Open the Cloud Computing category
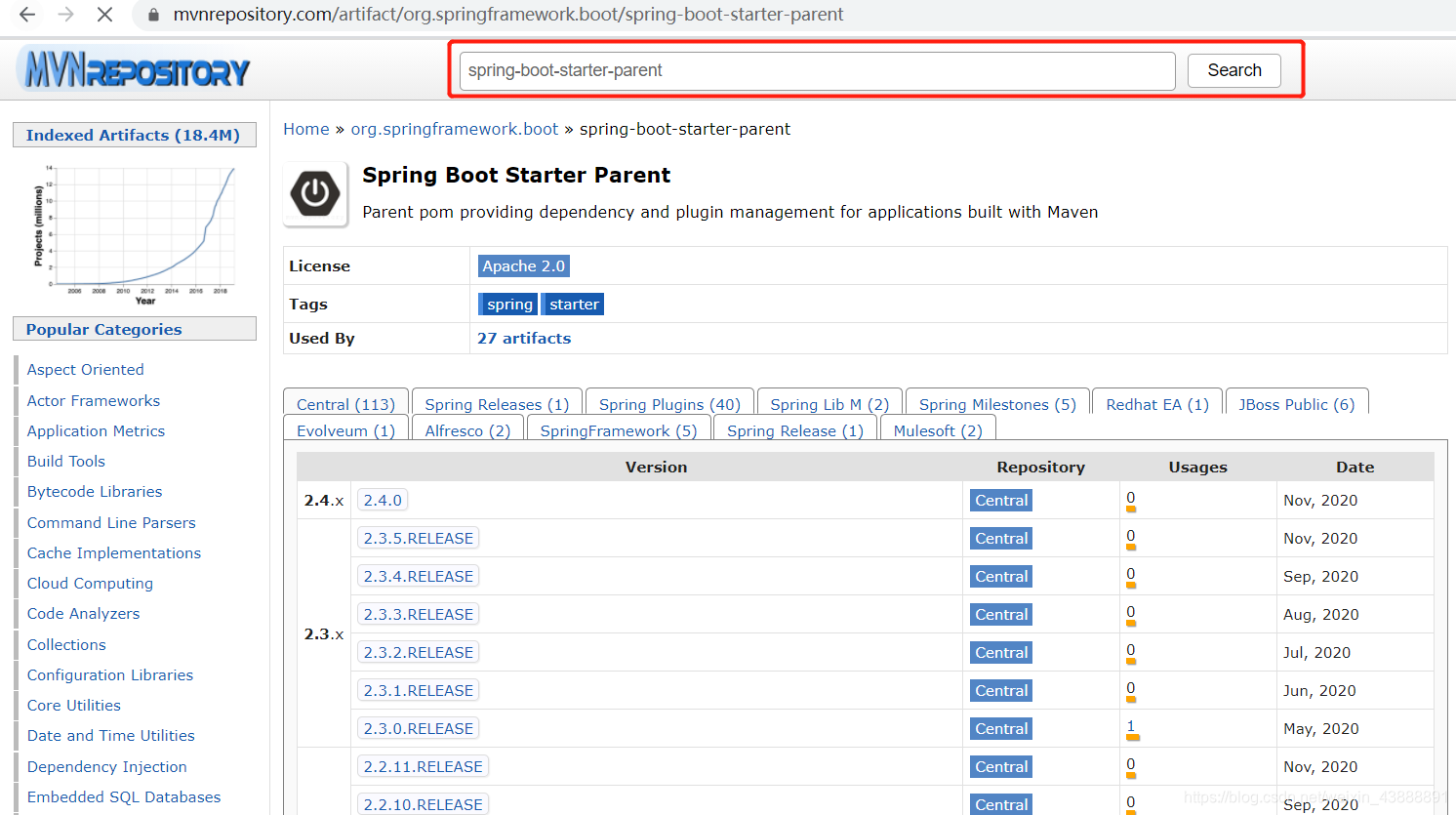 pyautogui.click(x=91, y=583)
